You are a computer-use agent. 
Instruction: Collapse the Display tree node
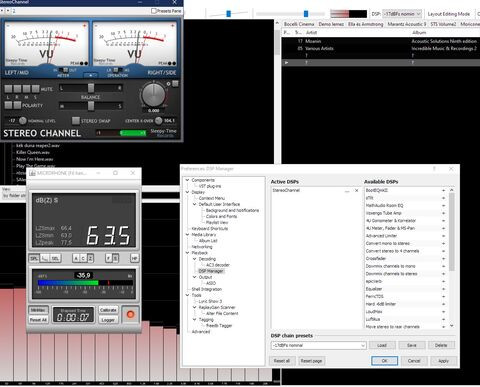187,192
